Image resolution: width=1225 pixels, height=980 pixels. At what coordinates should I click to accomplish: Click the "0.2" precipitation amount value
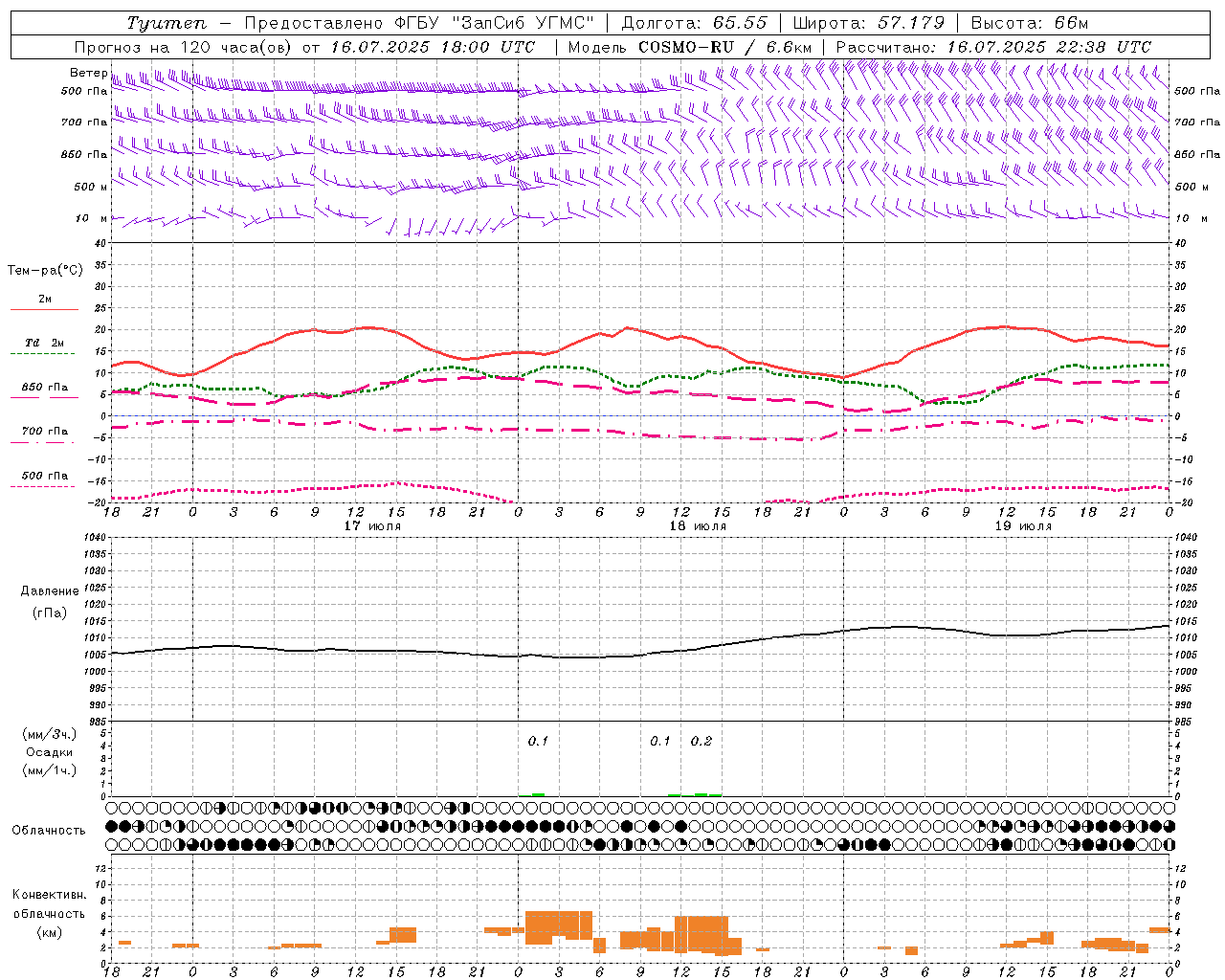click(x=702, y=742)
